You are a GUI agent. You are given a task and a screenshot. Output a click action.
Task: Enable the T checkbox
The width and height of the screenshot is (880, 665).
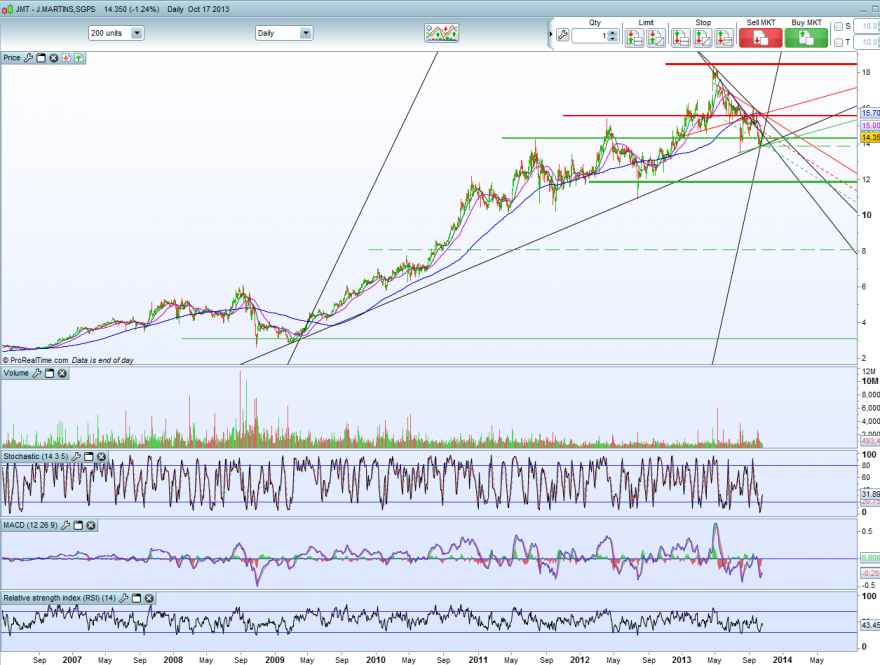(x=838, y=42)
